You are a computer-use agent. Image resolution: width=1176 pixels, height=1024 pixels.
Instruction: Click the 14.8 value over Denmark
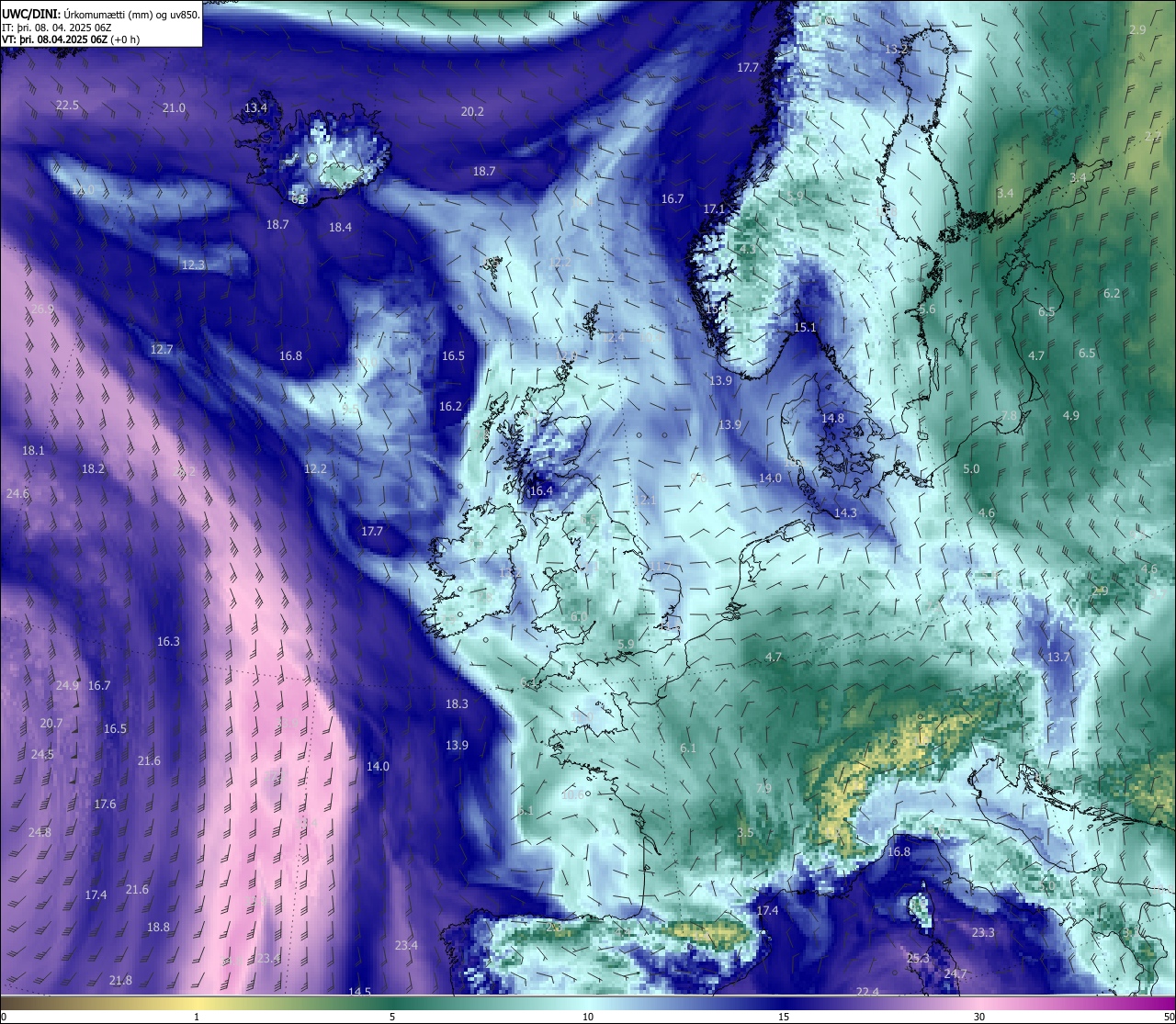pos(832,419)
